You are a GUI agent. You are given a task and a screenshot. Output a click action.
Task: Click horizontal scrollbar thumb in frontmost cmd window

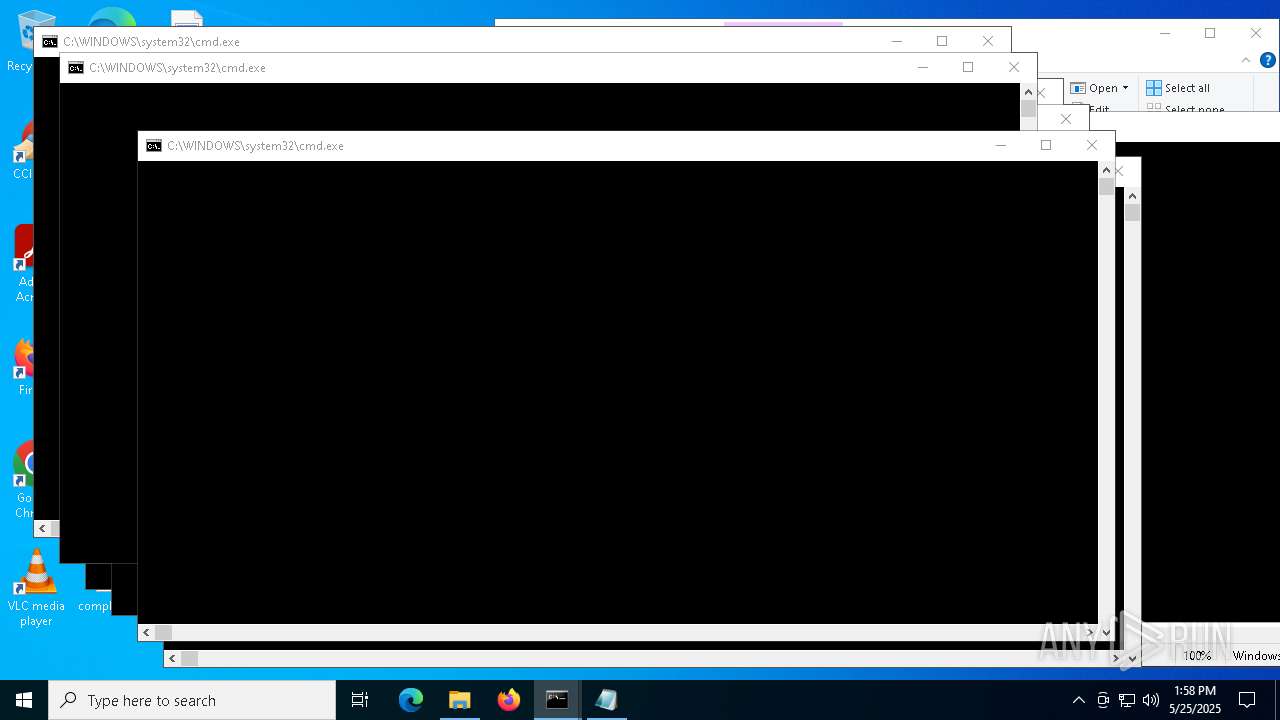click(x=163, y=632)
